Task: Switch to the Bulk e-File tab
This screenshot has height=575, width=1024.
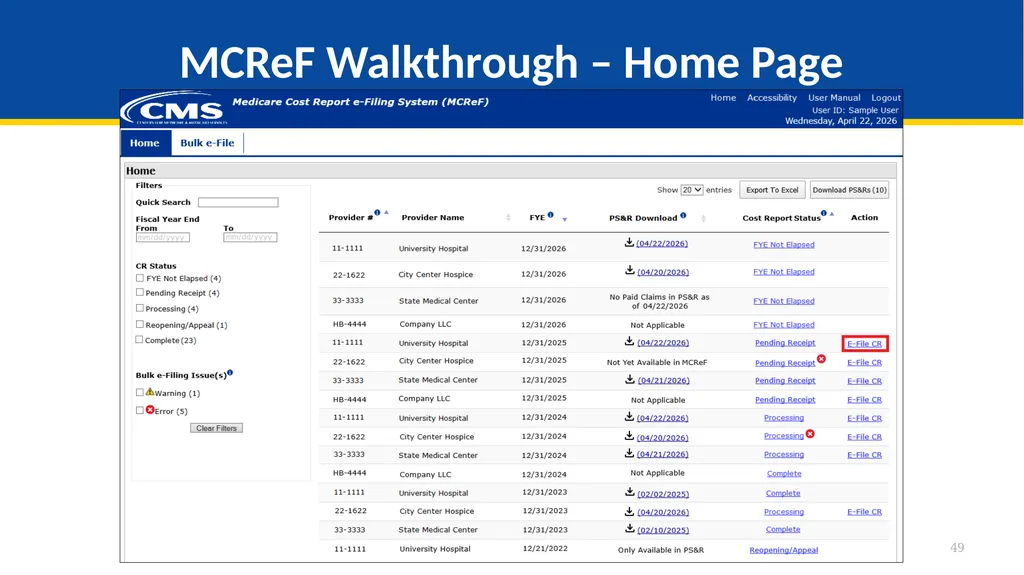Action: (207, 143)
